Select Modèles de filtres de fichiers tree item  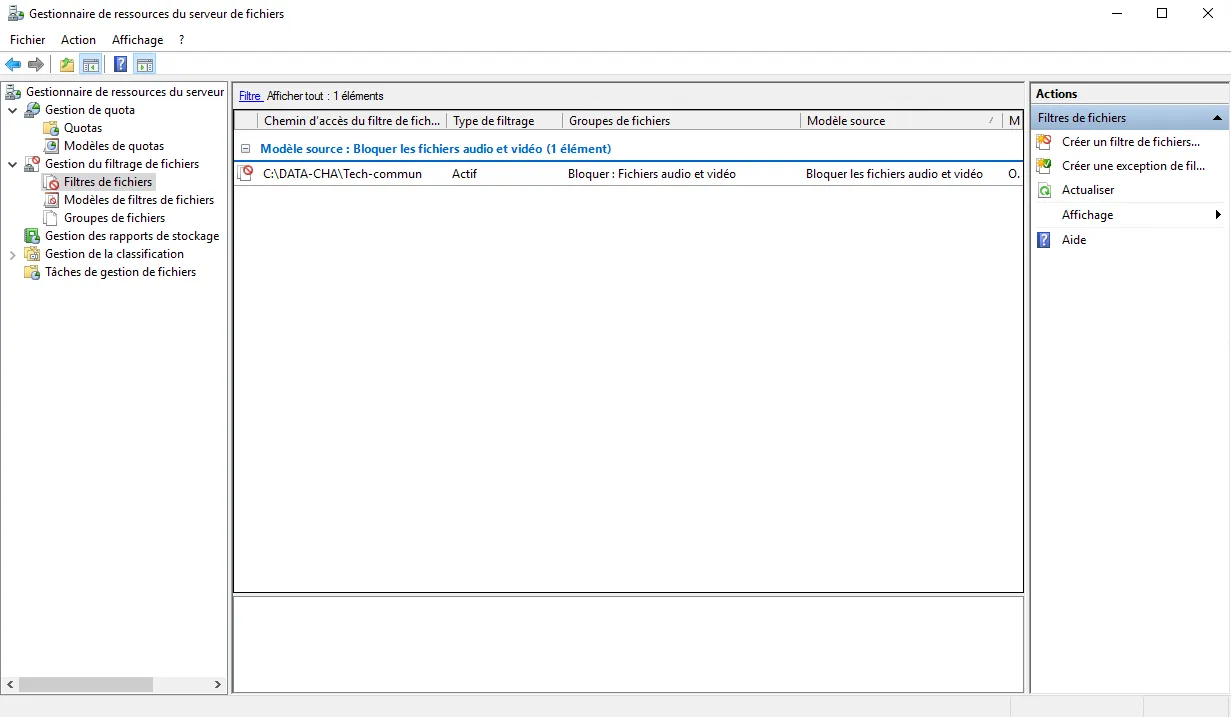[x=138, y=200]
